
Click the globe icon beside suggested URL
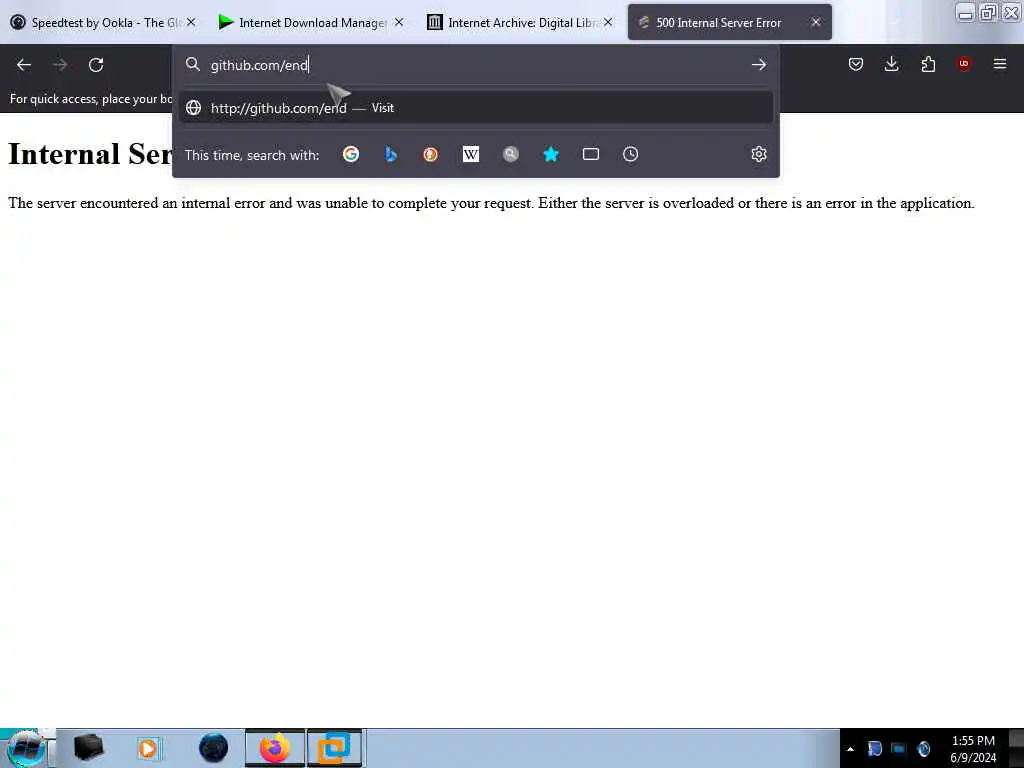(193, 108)
